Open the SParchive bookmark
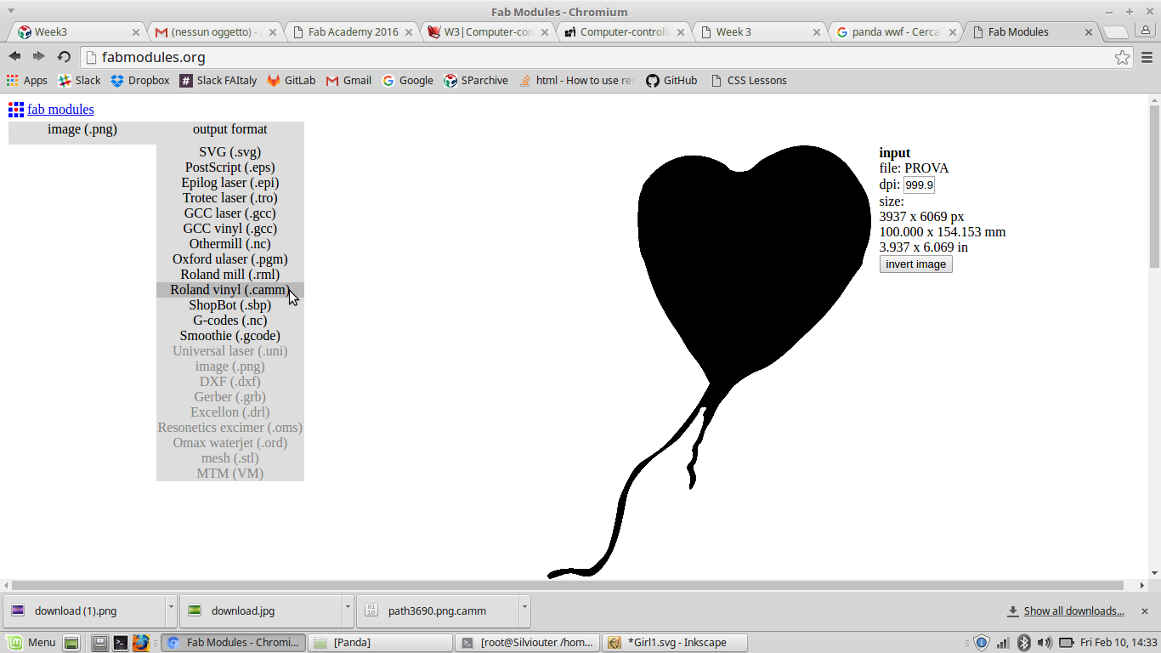 pyautogui.click(x=476, y=80)
